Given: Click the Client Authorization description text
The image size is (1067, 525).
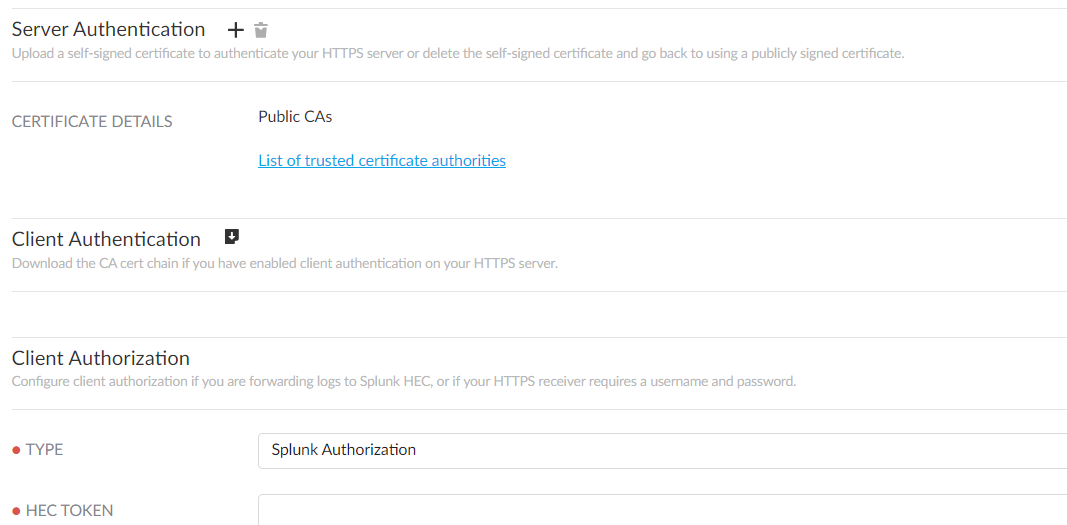Looking at the screenshot, I should pos(403,381).
